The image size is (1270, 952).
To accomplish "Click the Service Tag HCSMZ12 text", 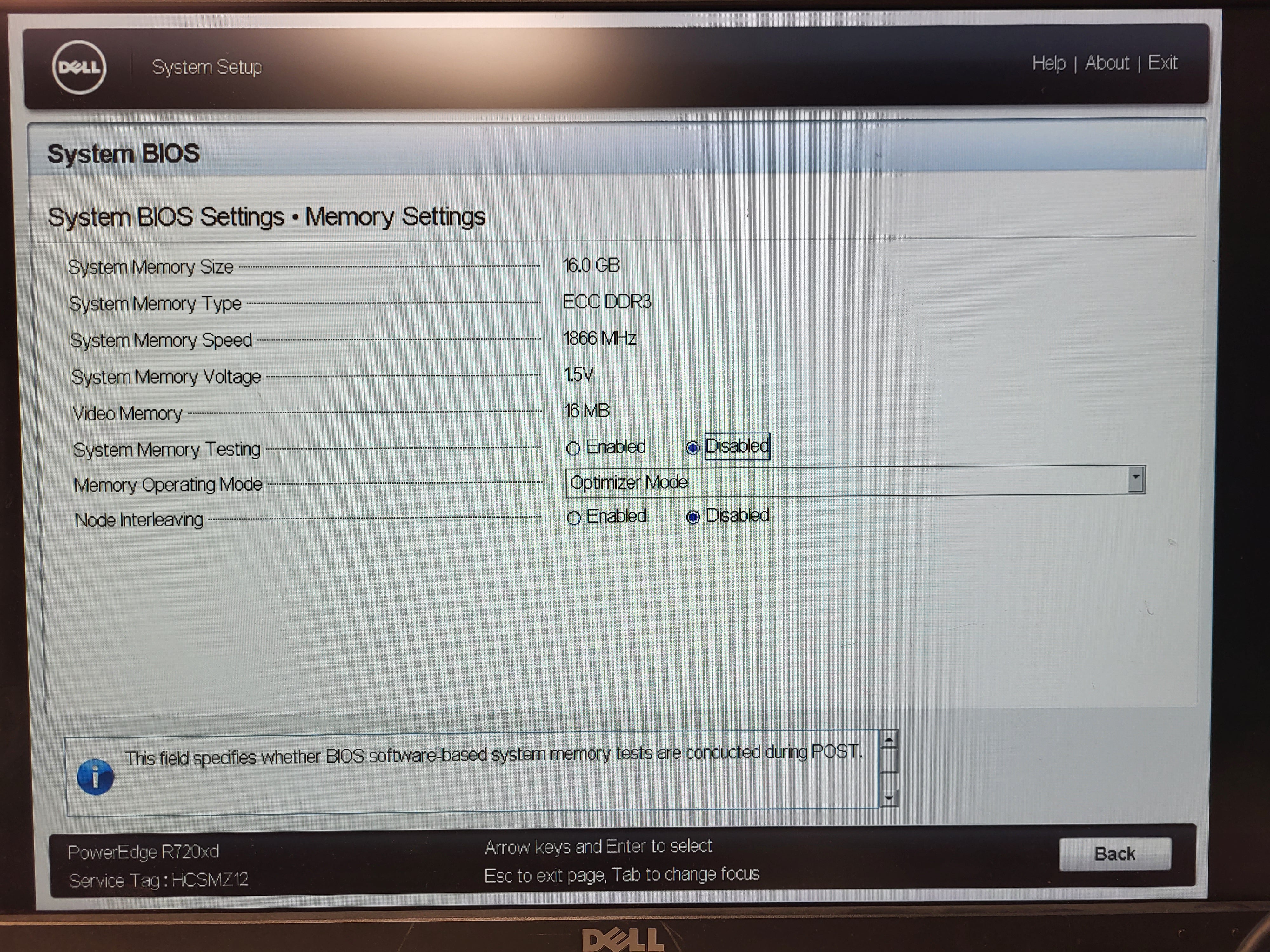I will tap(158, 880).
